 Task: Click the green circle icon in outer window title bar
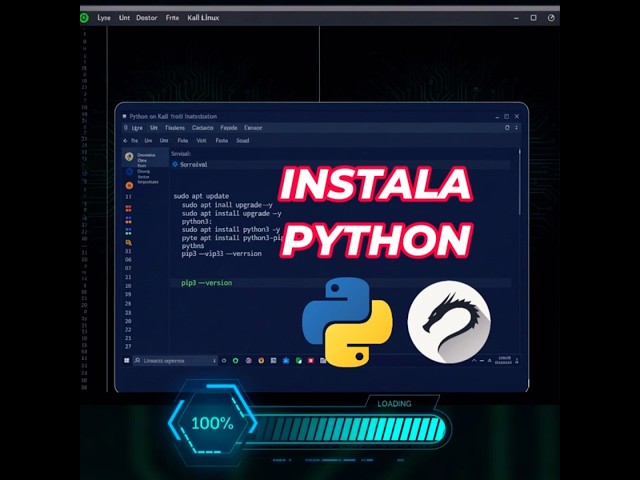click(84, 18)
